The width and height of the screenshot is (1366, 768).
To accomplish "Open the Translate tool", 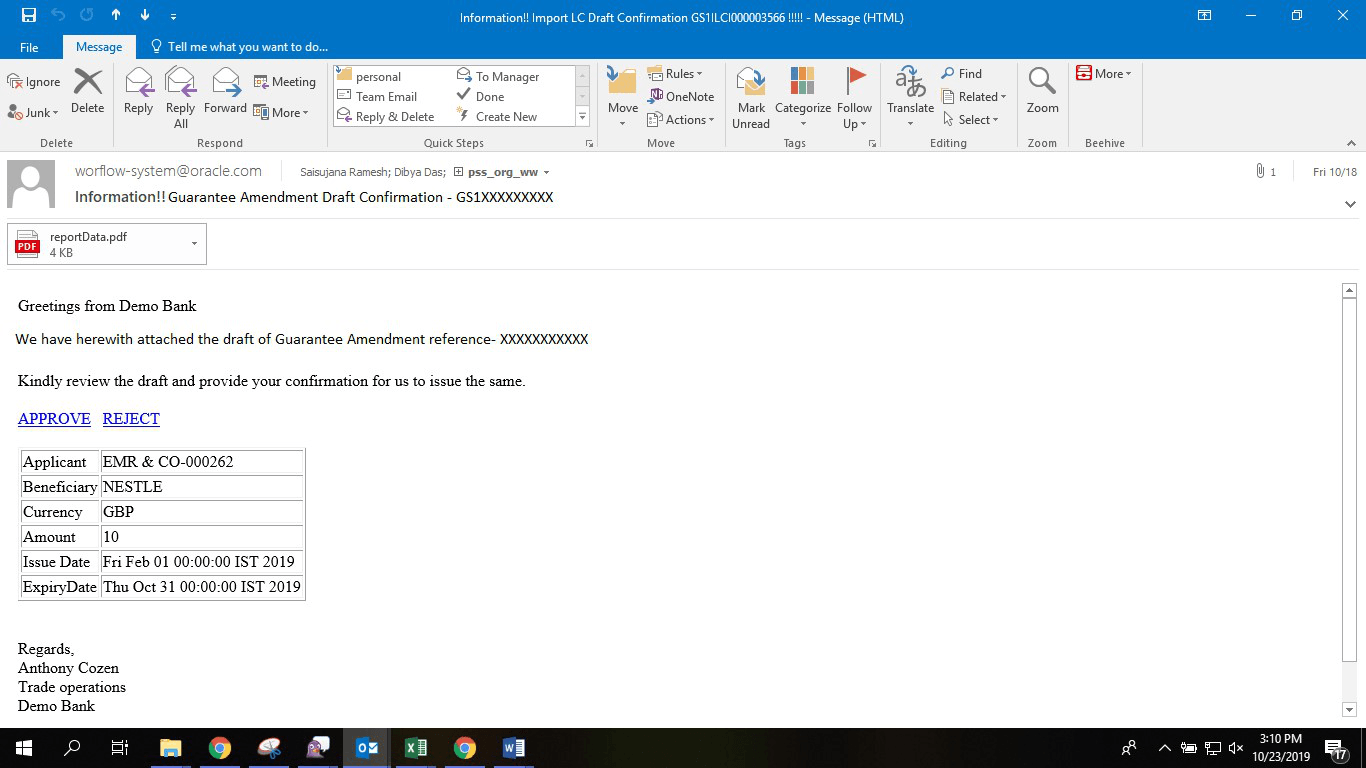I will tap(909, 96).
